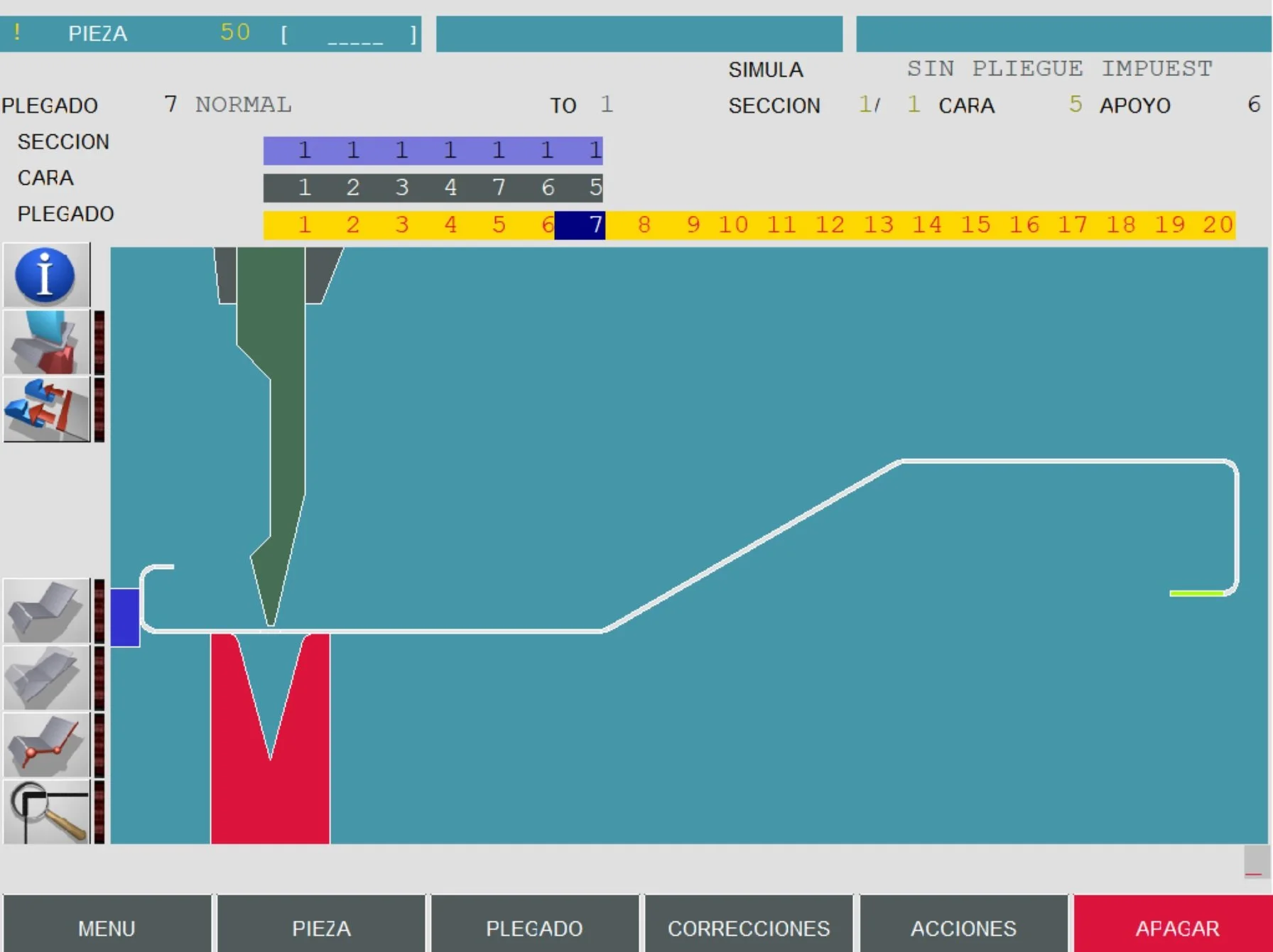Click the NORMAL bend type value
The width and height of the screenshot is (1273, 952).
point(243,104)
